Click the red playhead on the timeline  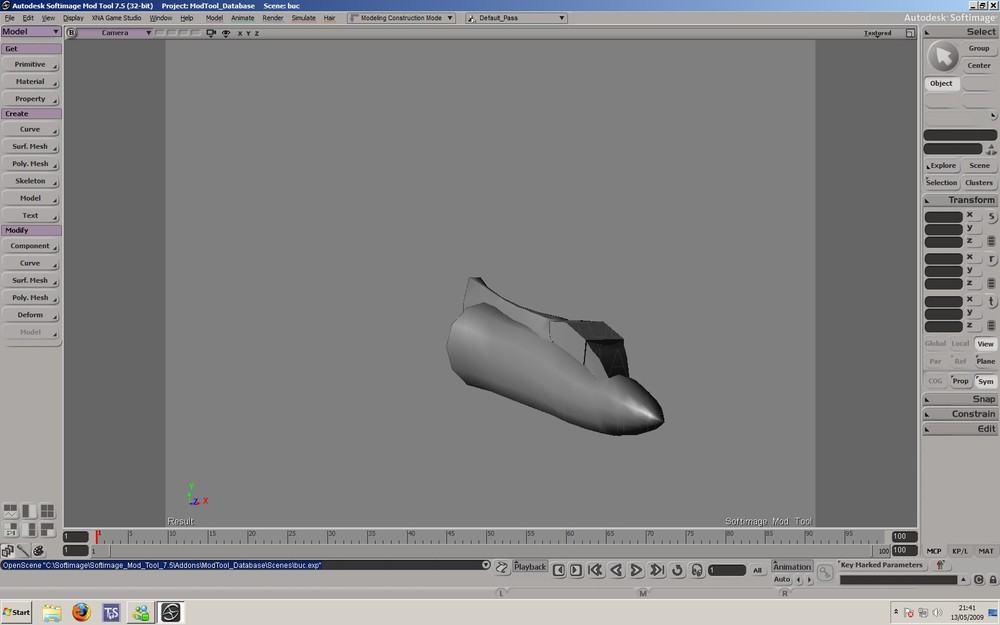pyautogui.click(x=97, y=537)
